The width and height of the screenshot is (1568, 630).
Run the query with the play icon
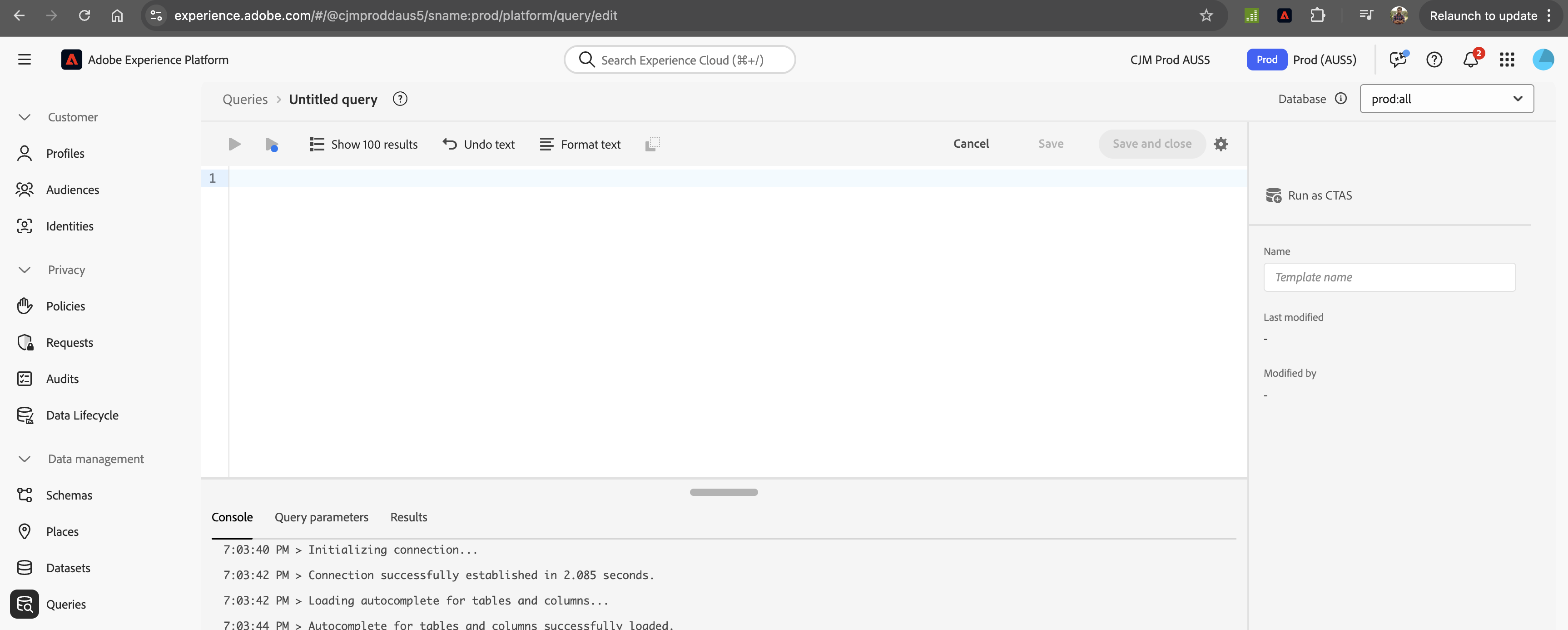point(234,144)
